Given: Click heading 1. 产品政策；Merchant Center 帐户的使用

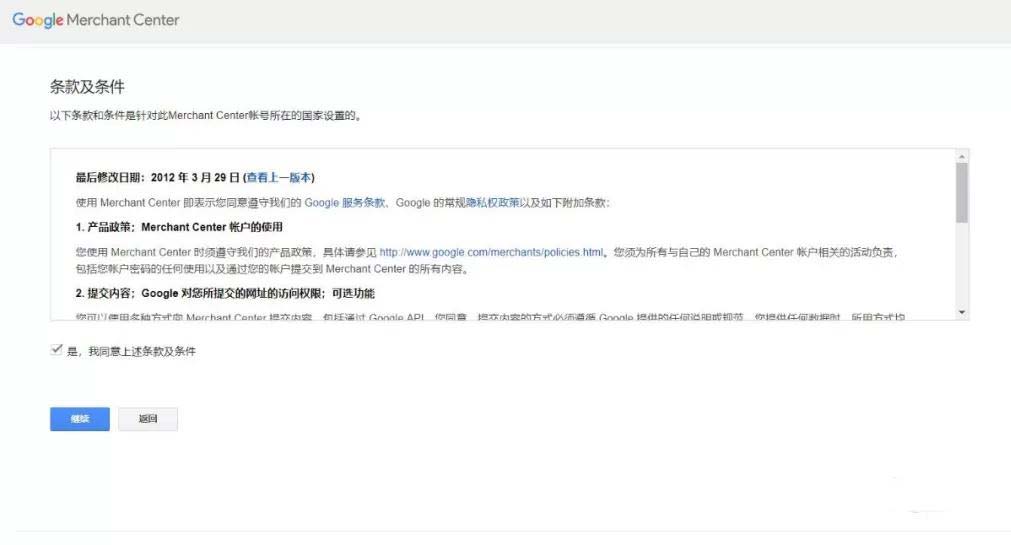Looking at the screenshot, I should [179, 227].
